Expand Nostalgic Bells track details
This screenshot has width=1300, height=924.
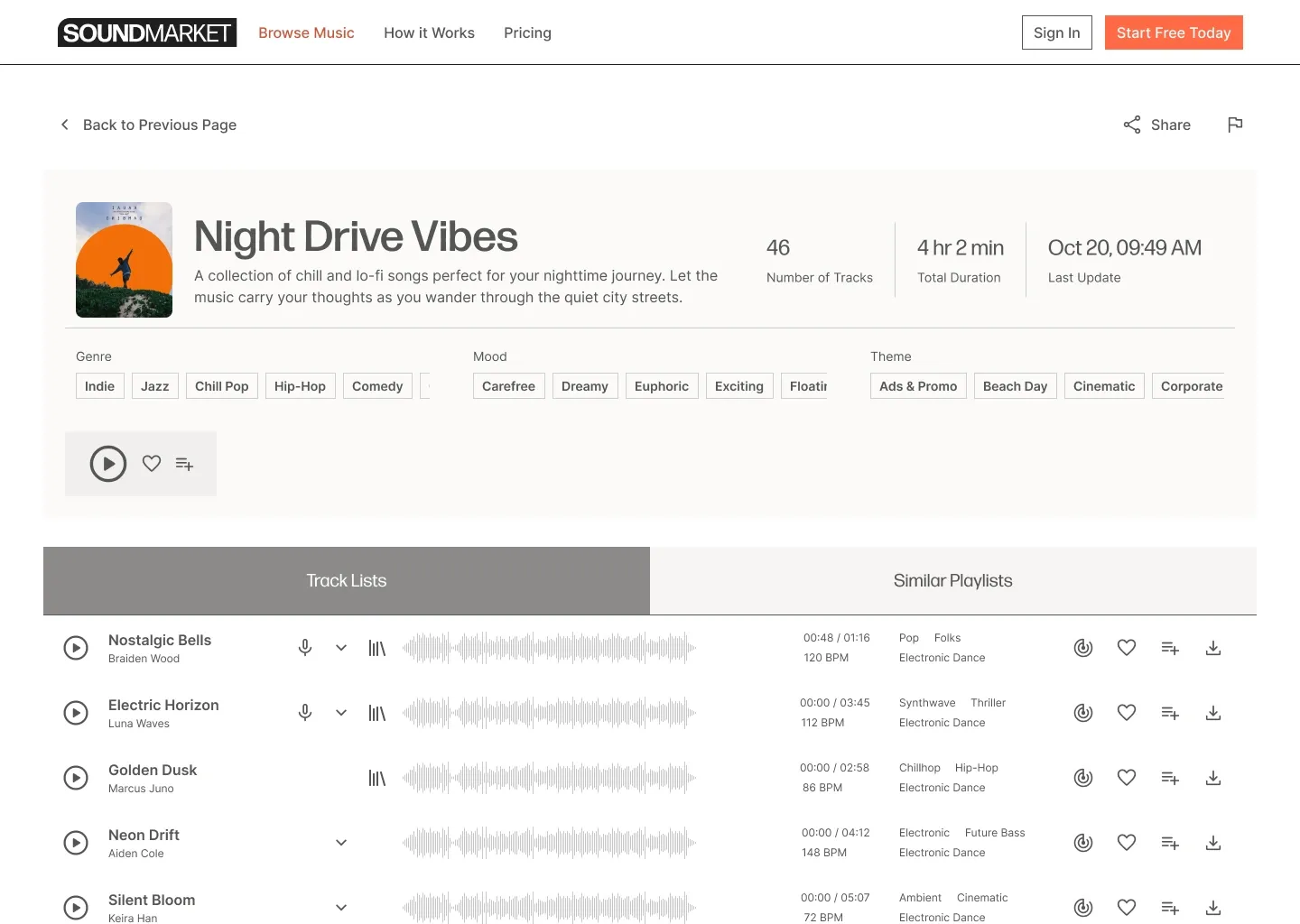pos(341,648)
